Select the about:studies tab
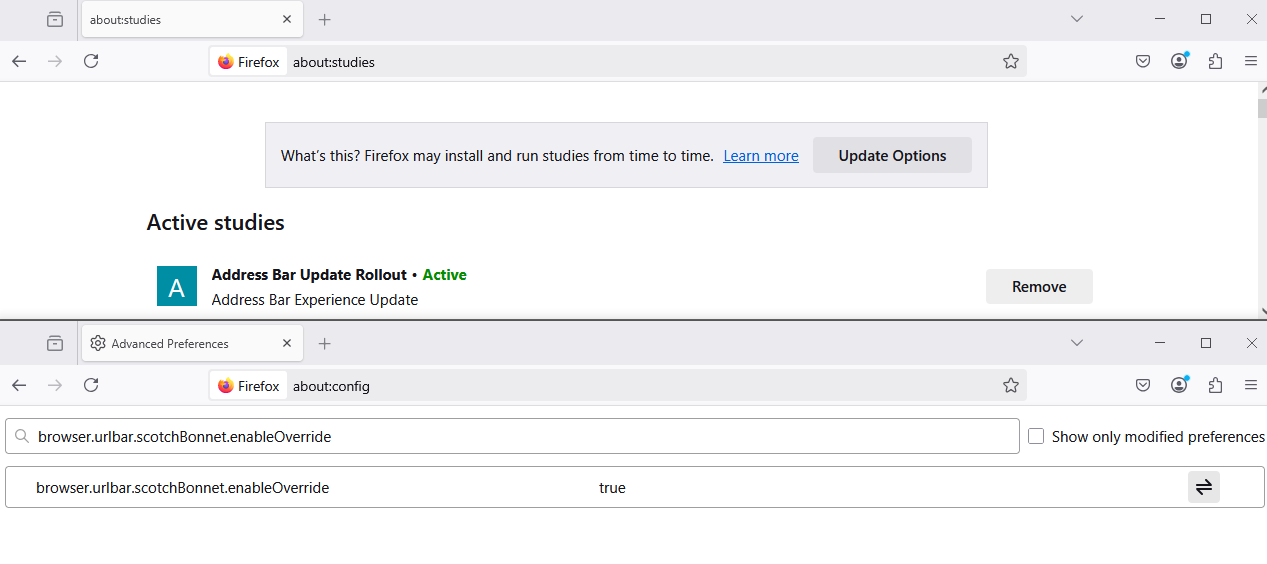 192,19
